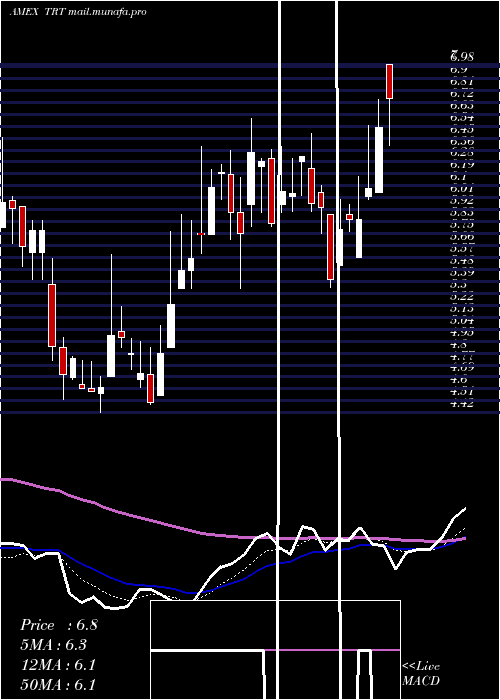Click the latest red candlestick near 6.98

[389, 81]
